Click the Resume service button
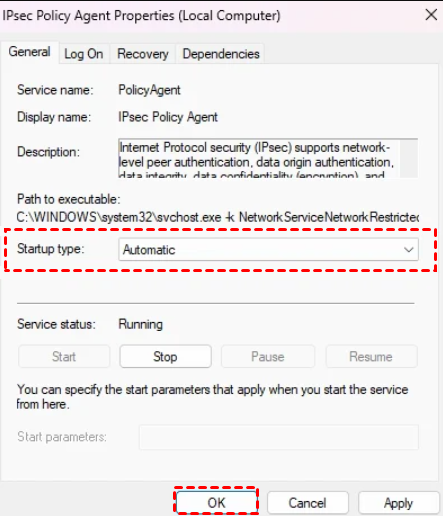Image resolution: width=443 pixels, height=516 pixels. click(x=371, y=357)
